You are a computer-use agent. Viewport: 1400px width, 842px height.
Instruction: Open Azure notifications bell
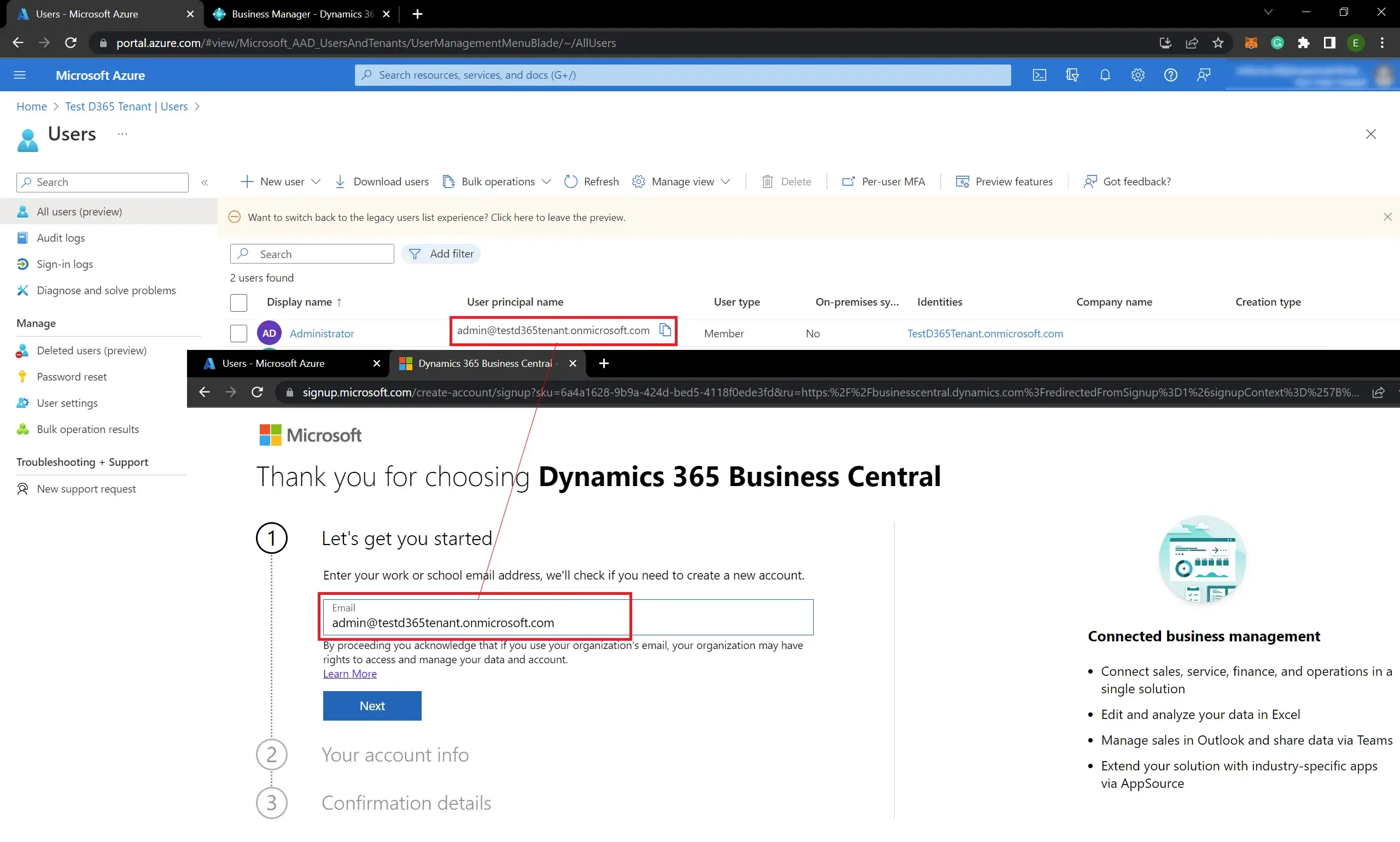tap(1105, 75)
